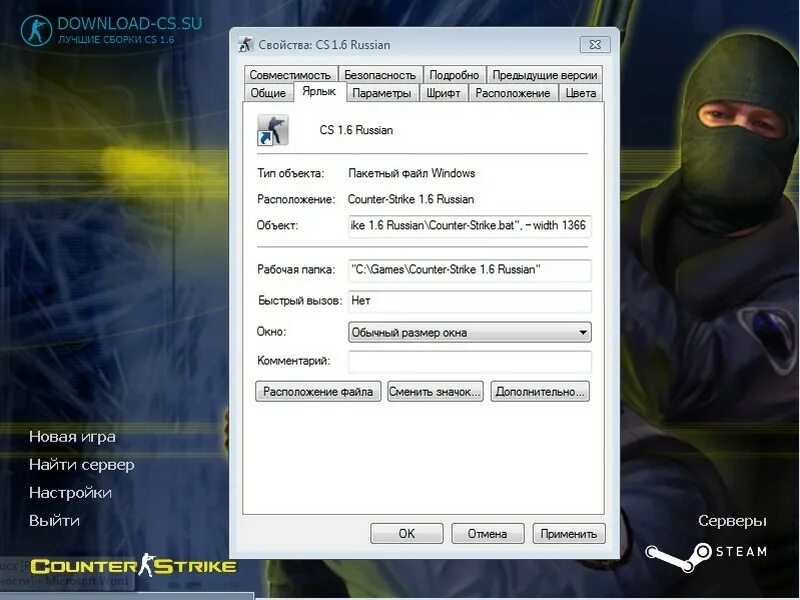Click the download-cs.su soldier logo
The width and height of the screenshot is (800, 600).
pyautogui.click(x=36, y=31)
